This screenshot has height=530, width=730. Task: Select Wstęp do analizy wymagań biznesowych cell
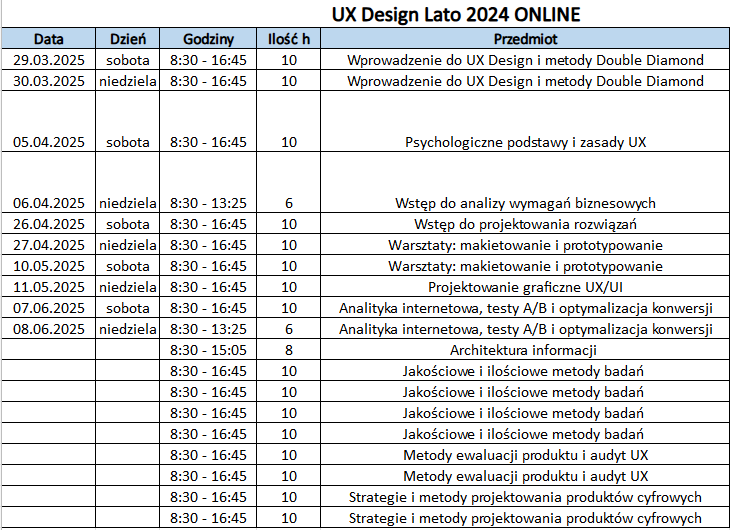click(525, 182)
